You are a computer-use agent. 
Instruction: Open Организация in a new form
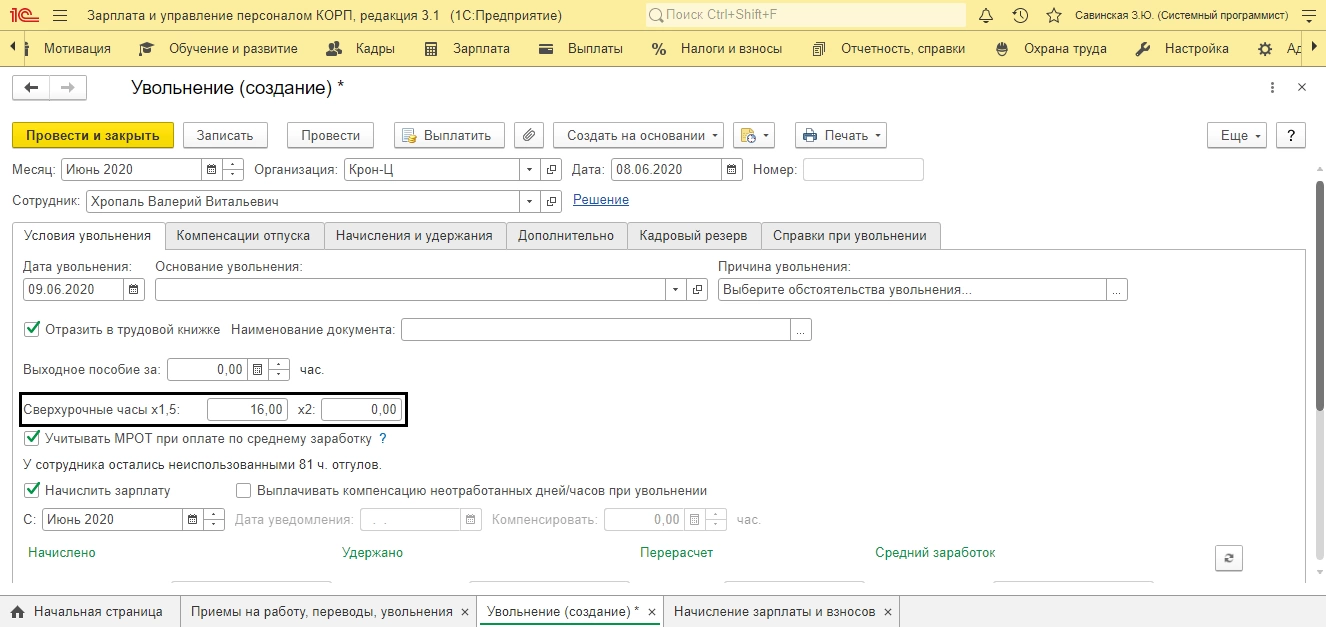pyautogui.click(x=553, y=170)
